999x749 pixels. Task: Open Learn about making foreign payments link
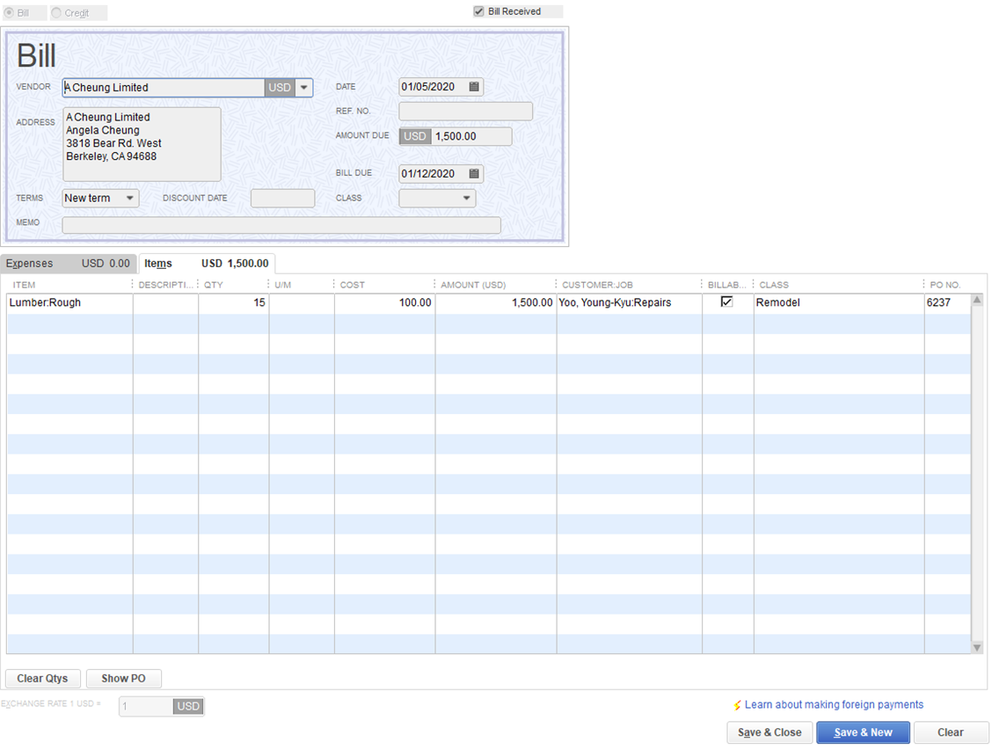click(x=834, y=704)
